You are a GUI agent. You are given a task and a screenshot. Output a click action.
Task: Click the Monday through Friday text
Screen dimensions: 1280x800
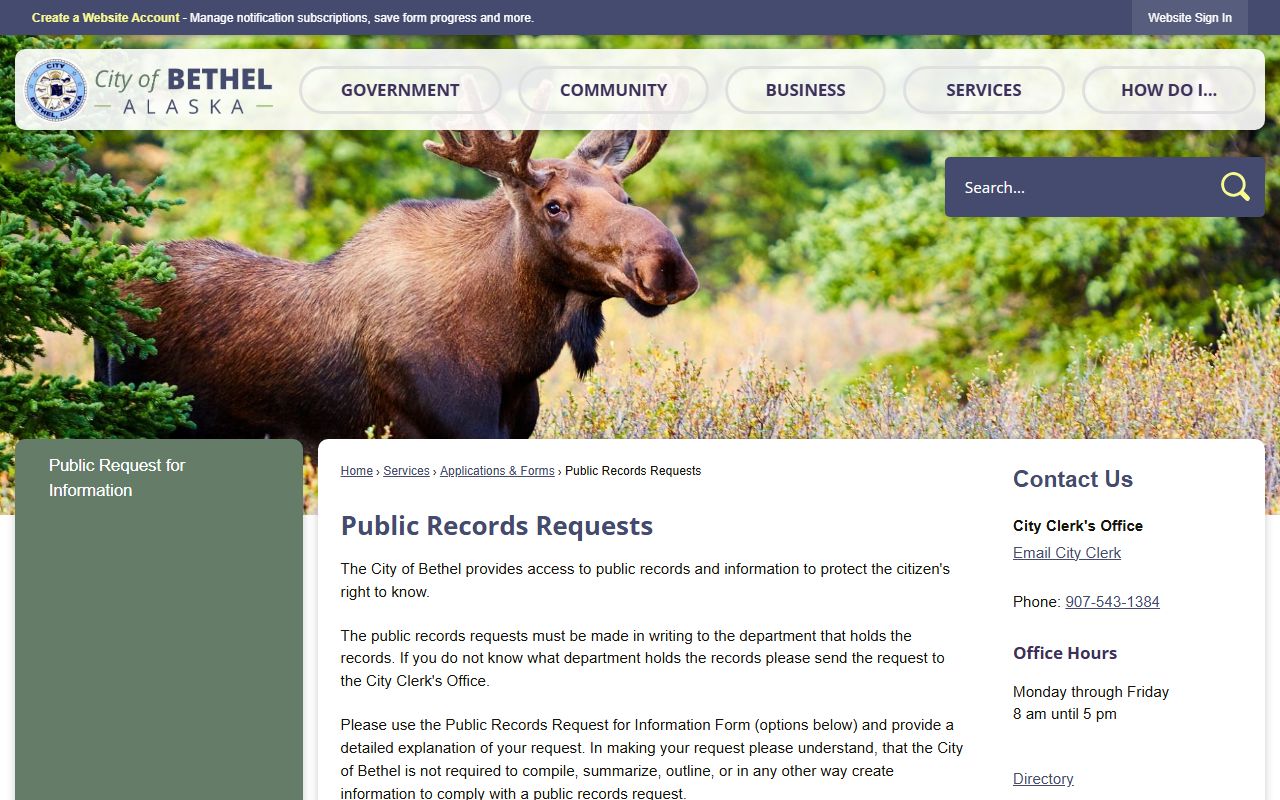click(x=1091, y=692)
